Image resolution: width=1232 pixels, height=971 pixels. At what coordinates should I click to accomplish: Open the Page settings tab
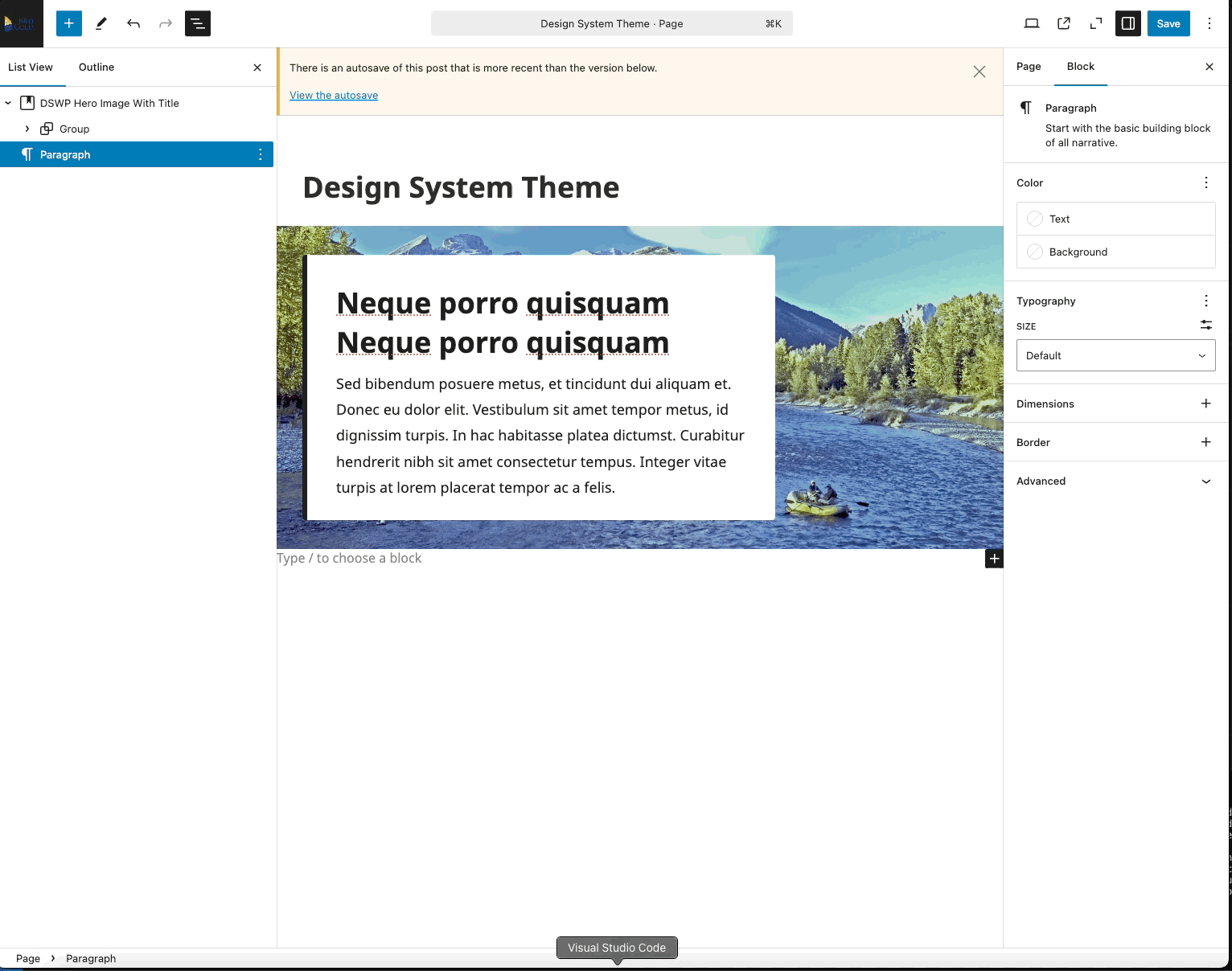pyautogui.click(x=1029, y=67)
